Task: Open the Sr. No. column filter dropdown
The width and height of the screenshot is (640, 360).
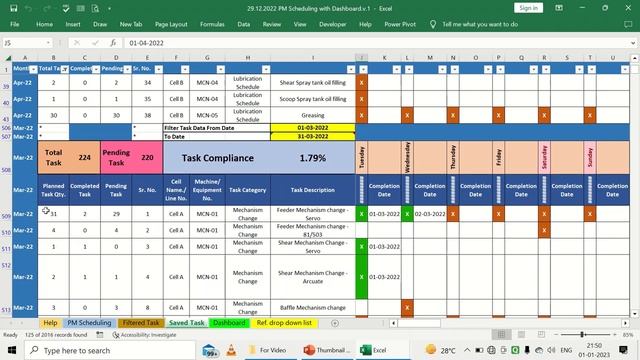Action: 159,70
